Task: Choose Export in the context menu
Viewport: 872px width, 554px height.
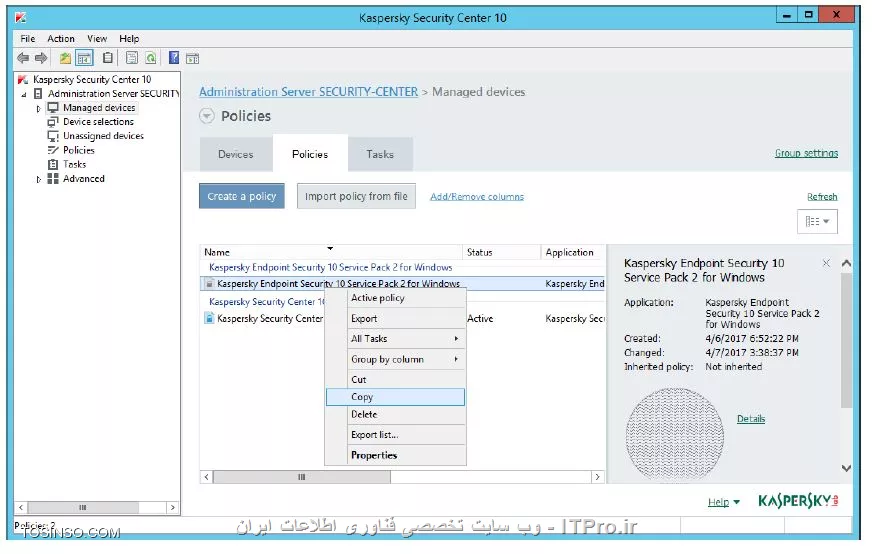Action: pos(395,319)
